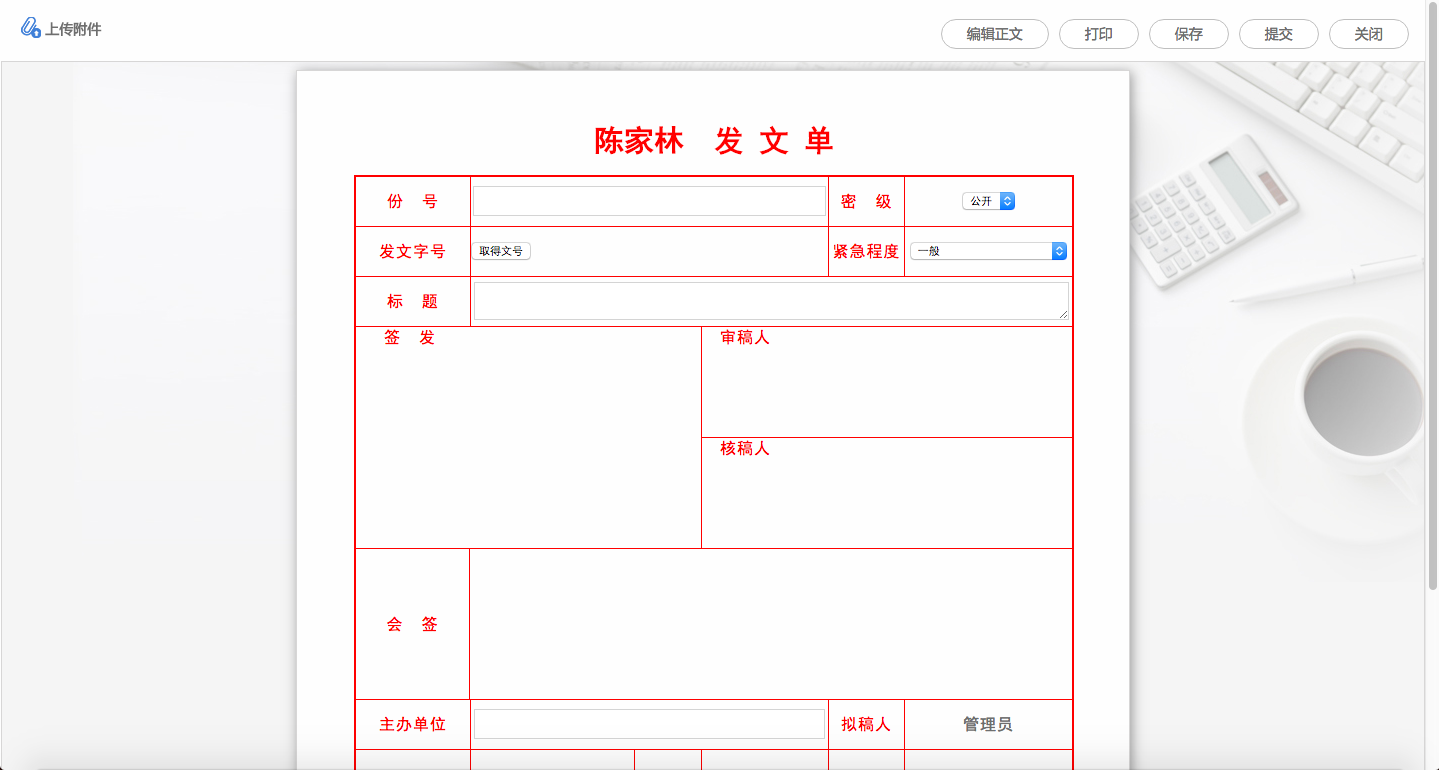Click the 主办单位 input box

pos(649,724)
